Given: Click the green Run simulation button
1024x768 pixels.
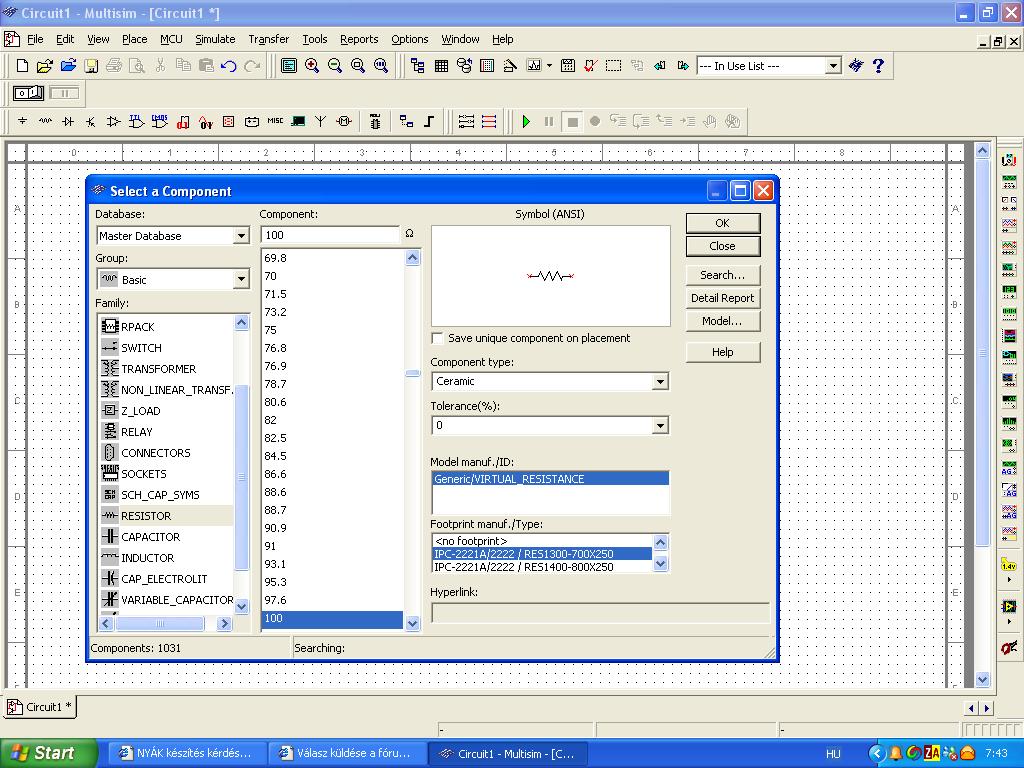Looking at the screenshot, I should pos(526,121).
